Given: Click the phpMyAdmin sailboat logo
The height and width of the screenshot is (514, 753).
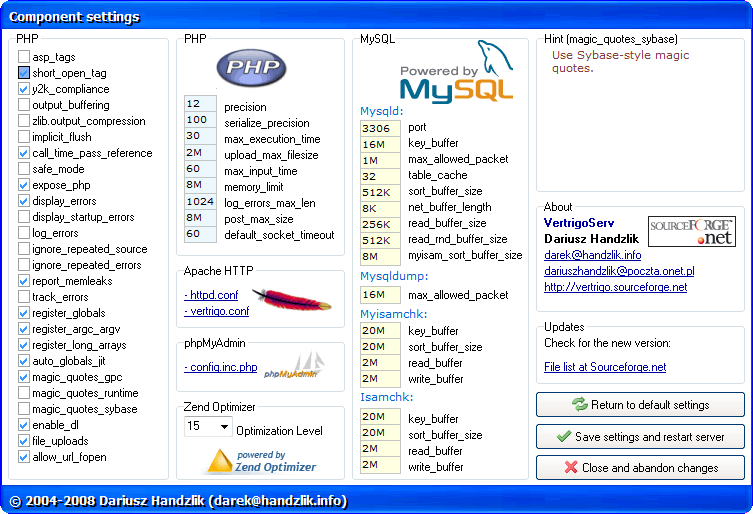Looking at the screenshot, I should point(294,367).
